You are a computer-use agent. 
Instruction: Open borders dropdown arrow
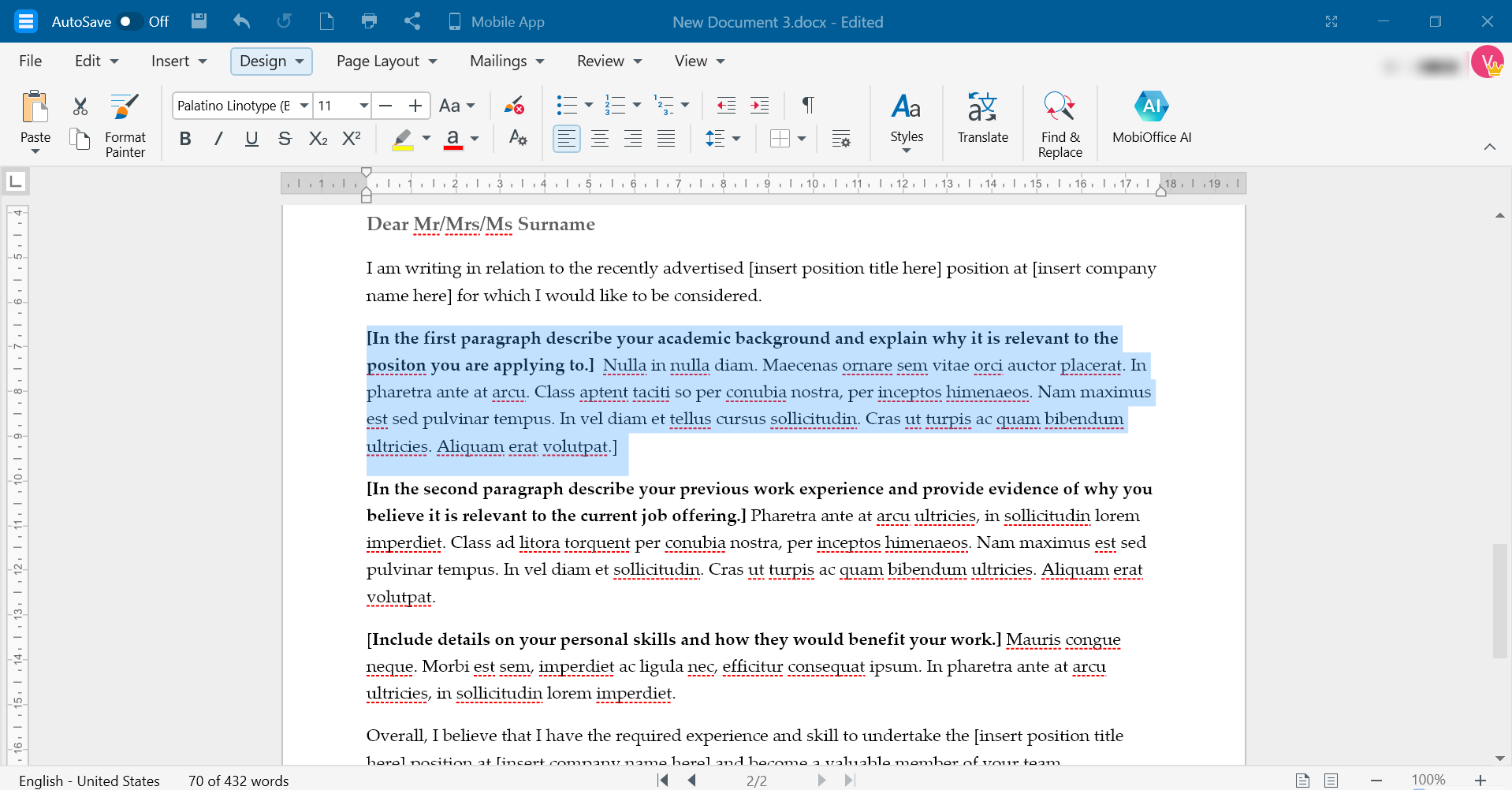tap(802, 139)
